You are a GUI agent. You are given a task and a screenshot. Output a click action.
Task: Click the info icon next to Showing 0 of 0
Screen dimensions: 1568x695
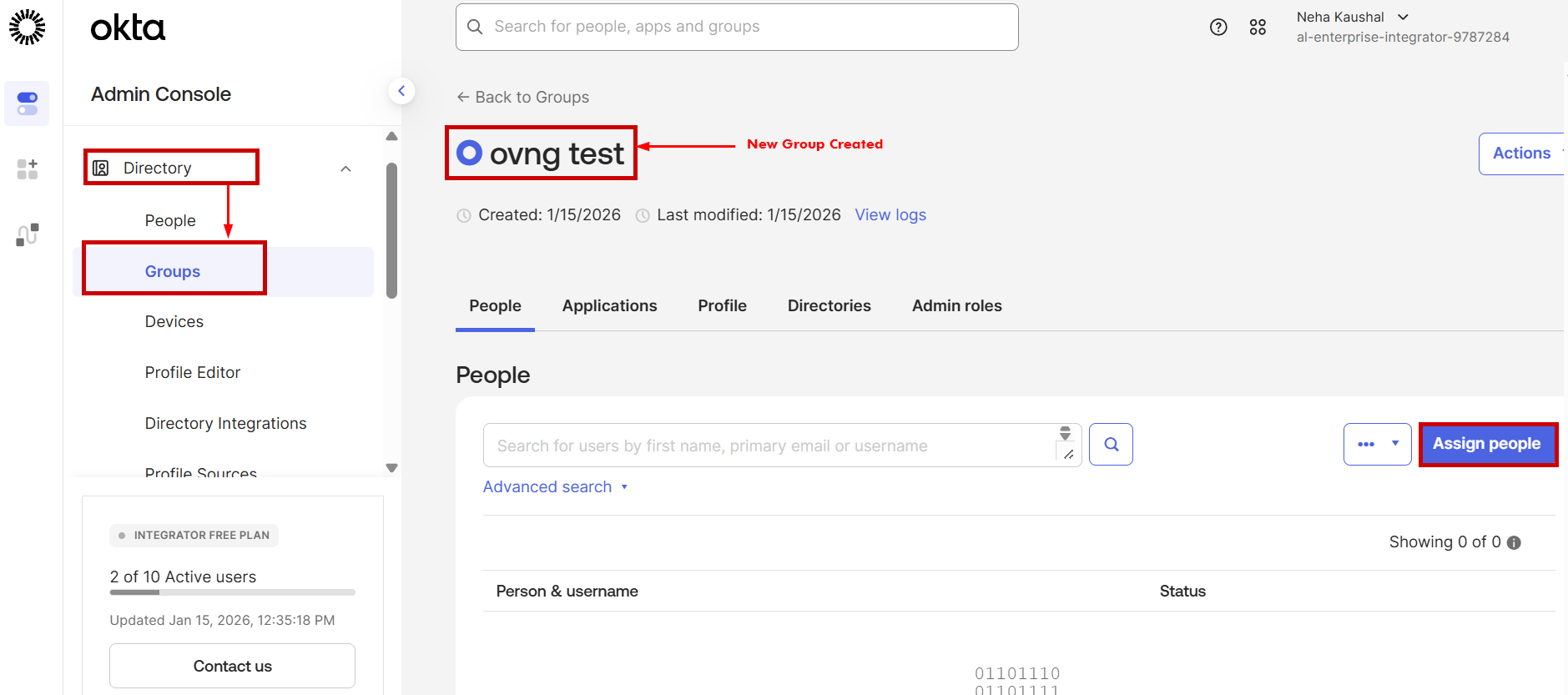point(1515,542)
